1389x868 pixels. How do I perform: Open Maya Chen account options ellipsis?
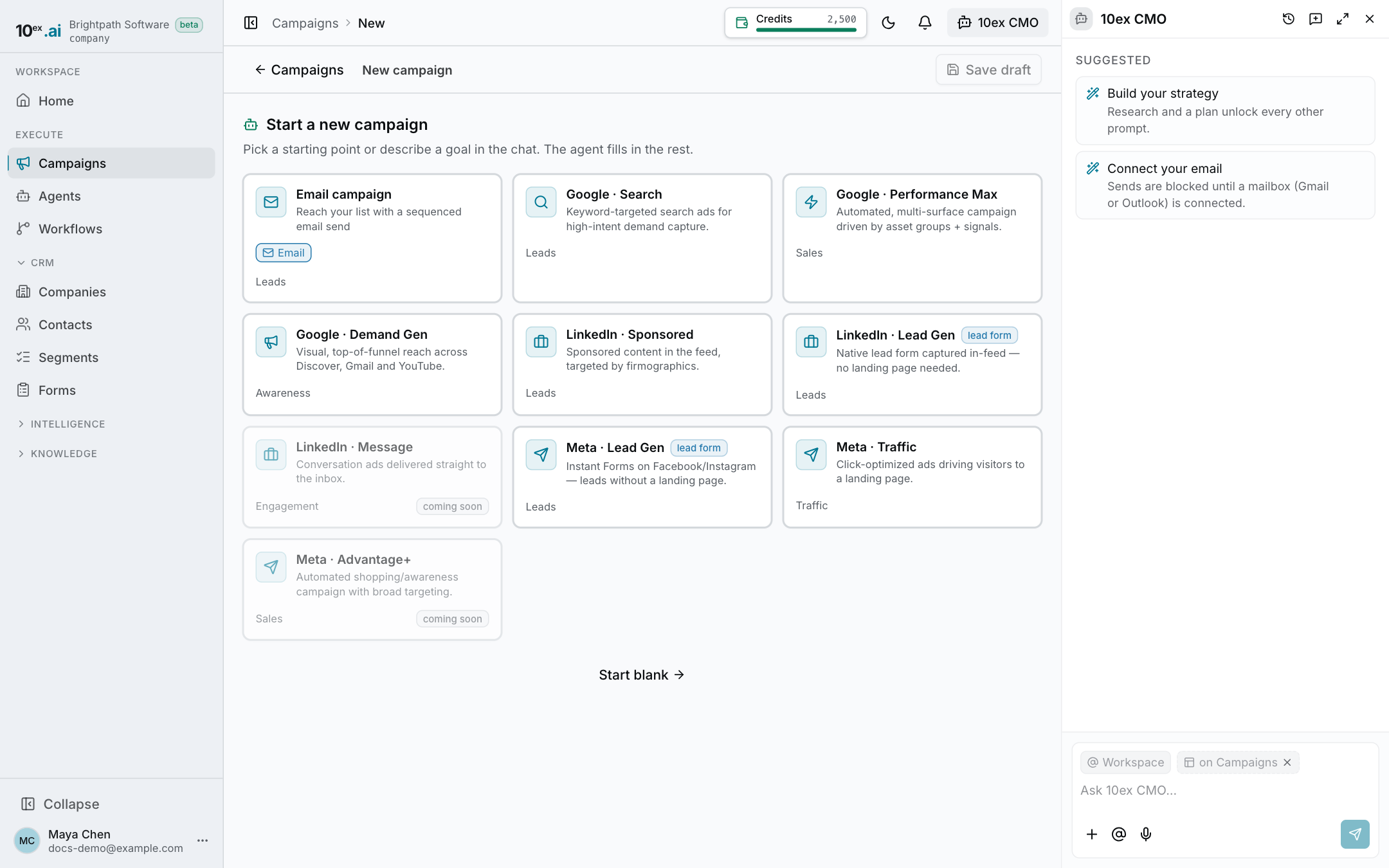click(203, 840)
